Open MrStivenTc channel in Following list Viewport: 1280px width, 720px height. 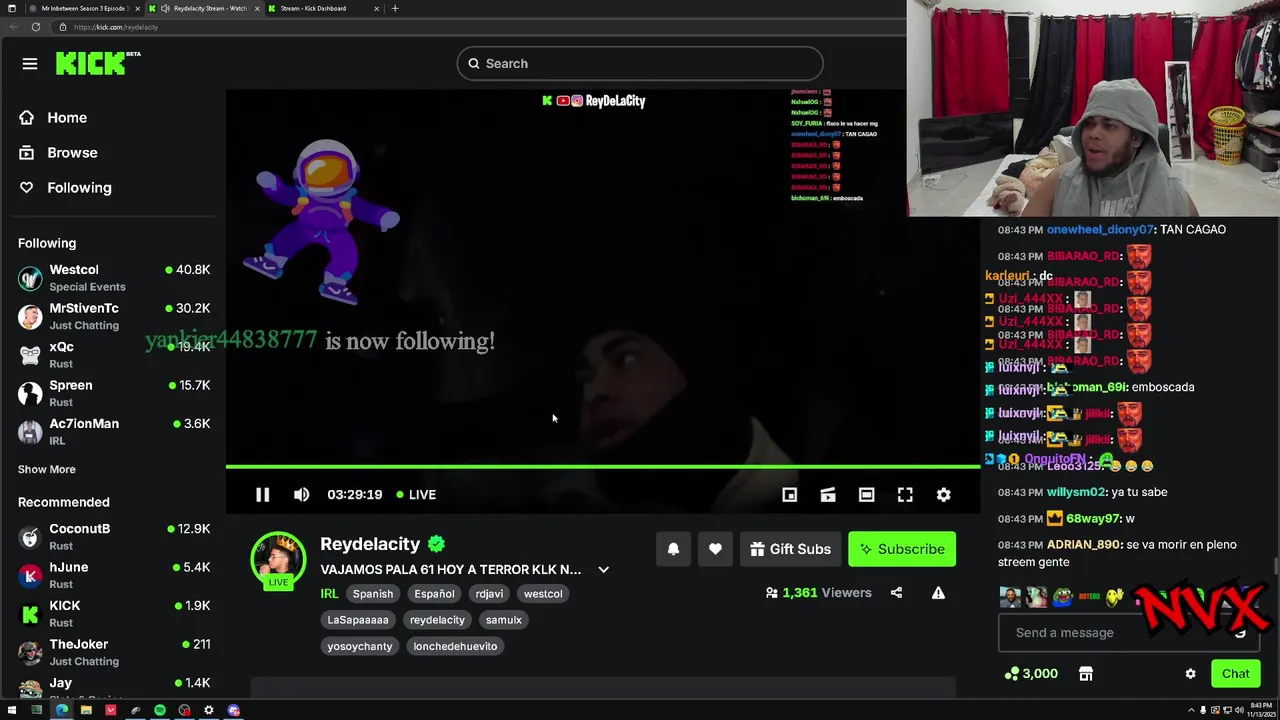click(114, 317)
